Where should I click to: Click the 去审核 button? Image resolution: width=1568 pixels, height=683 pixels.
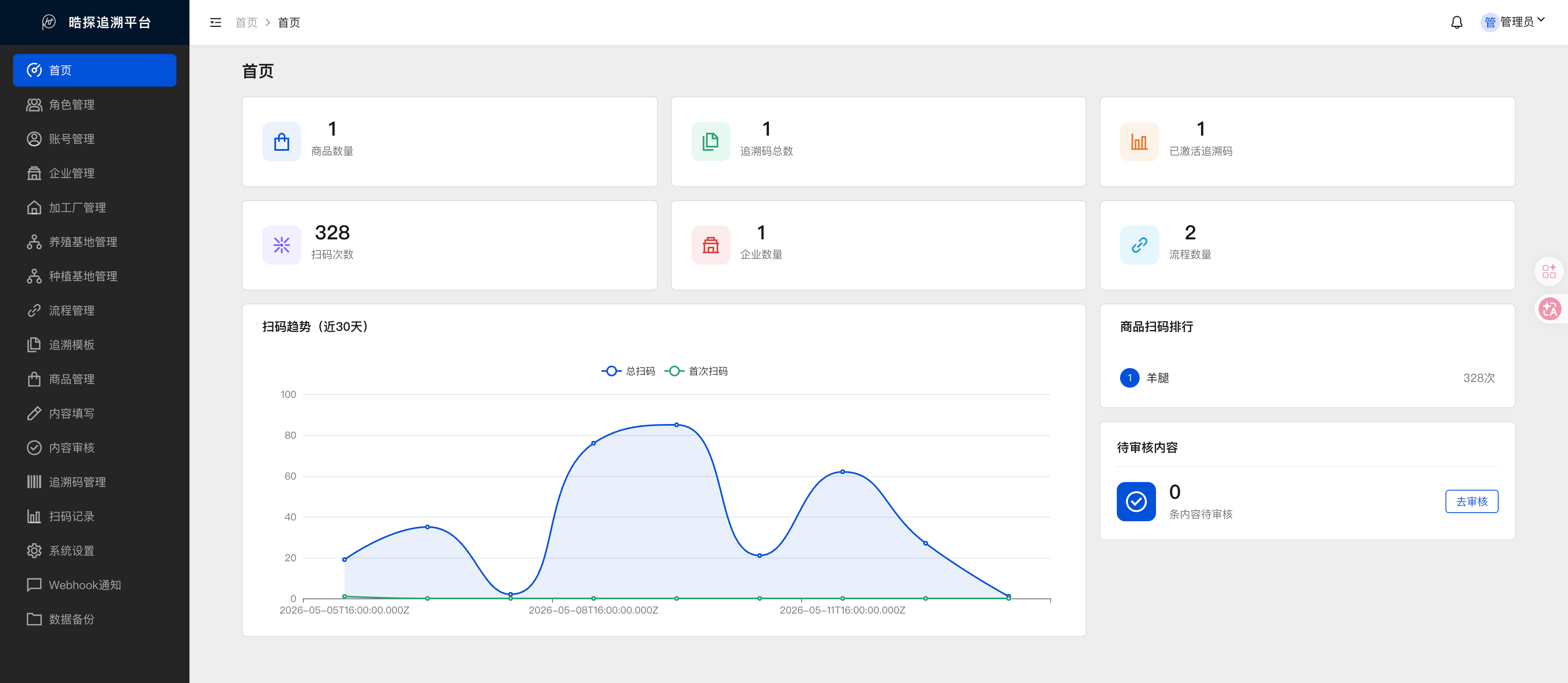point(1471,502)
